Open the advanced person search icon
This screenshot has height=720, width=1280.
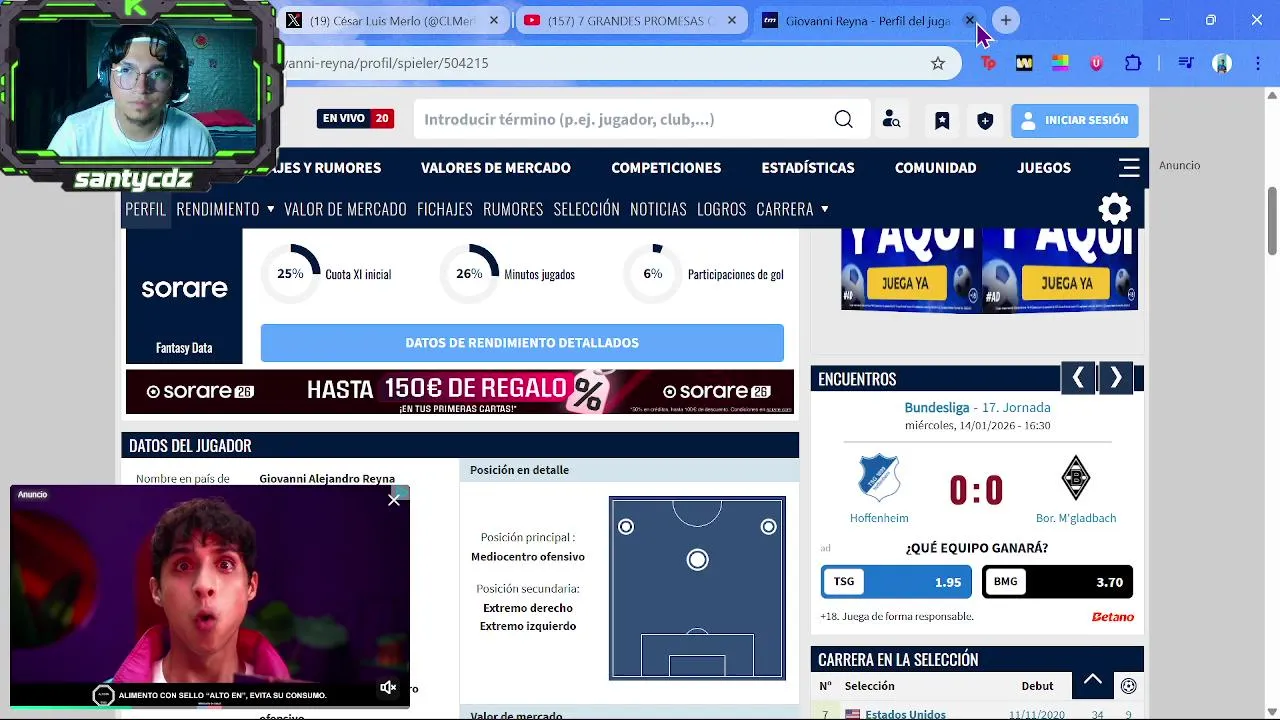891,120
